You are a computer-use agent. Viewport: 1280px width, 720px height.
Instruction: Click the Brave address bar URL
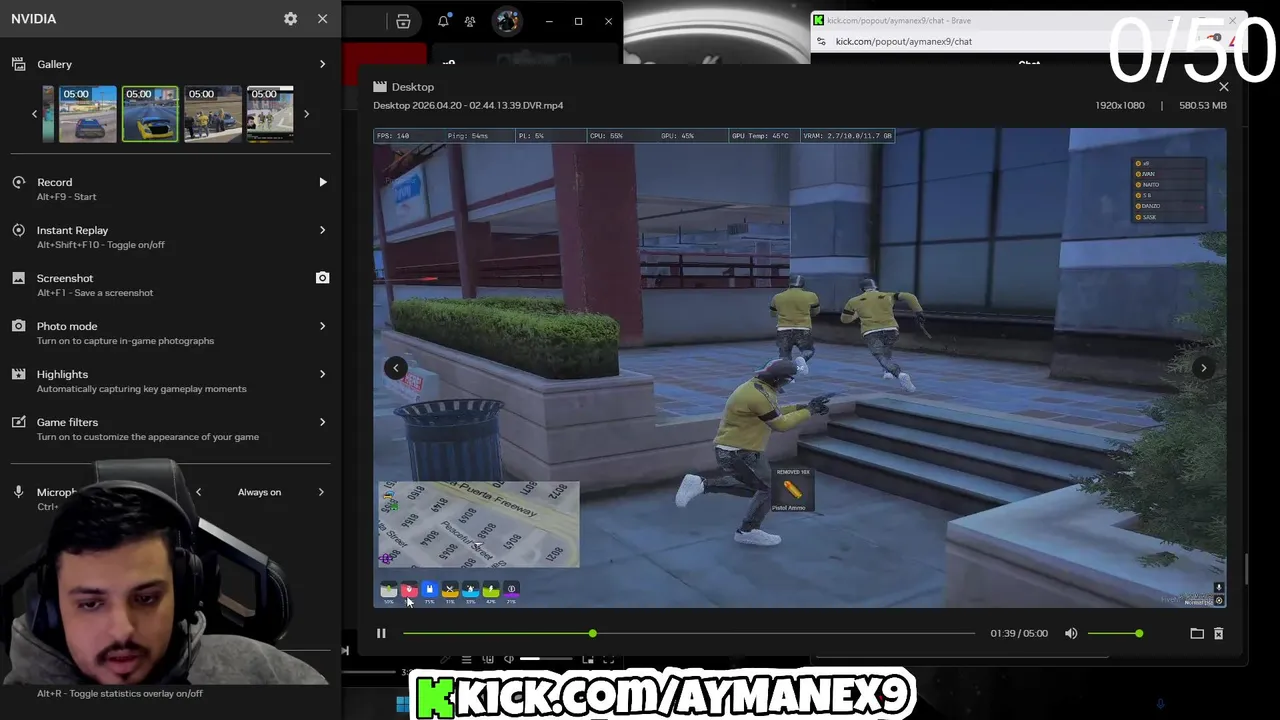(904, 42)
